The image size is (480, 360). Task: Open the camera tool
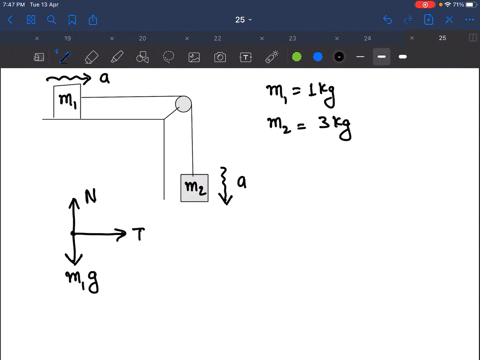(220, 57)
